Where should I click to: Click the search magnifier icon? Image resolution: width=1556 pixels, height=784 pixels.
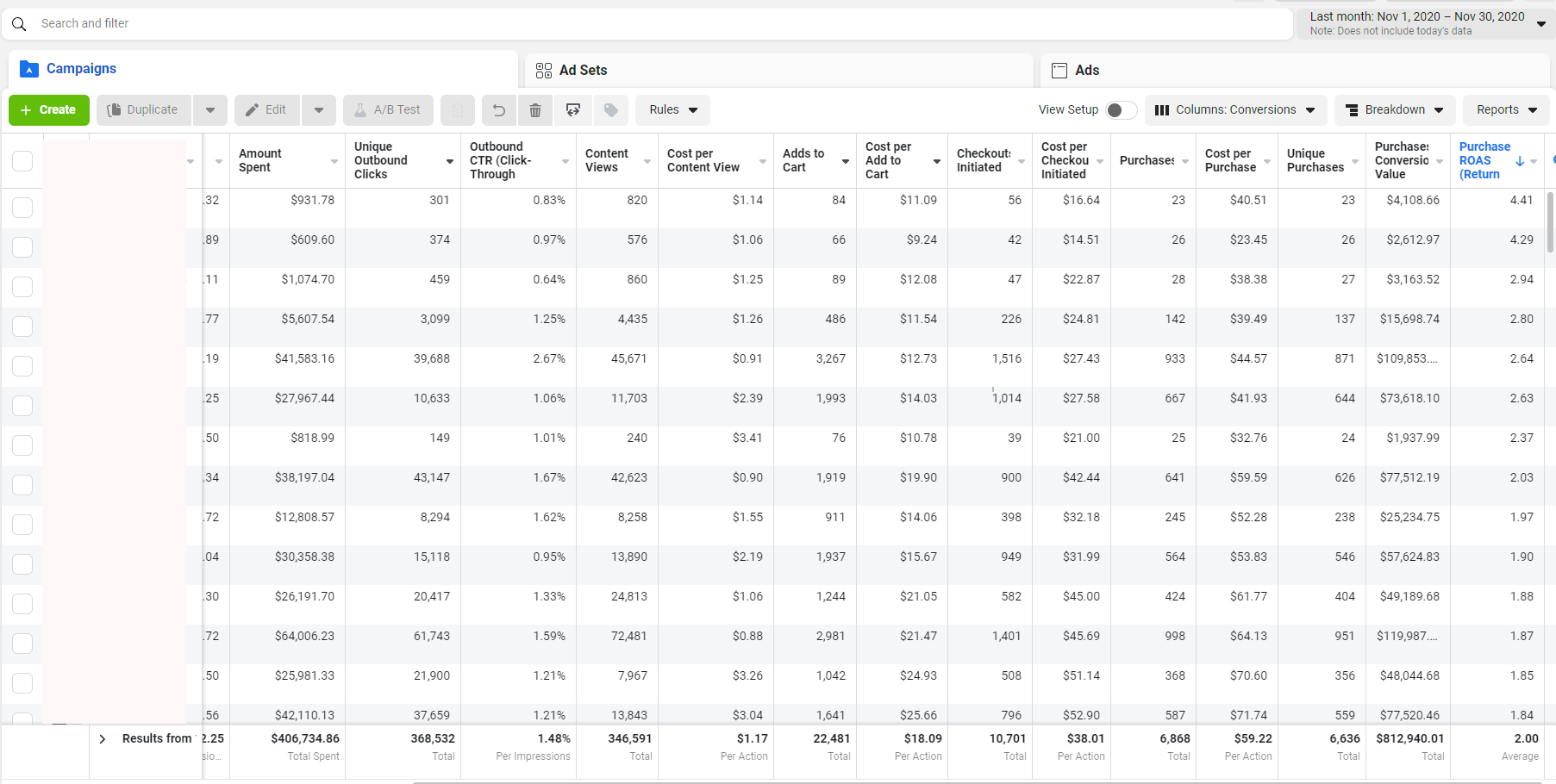(x=19, y=24)
